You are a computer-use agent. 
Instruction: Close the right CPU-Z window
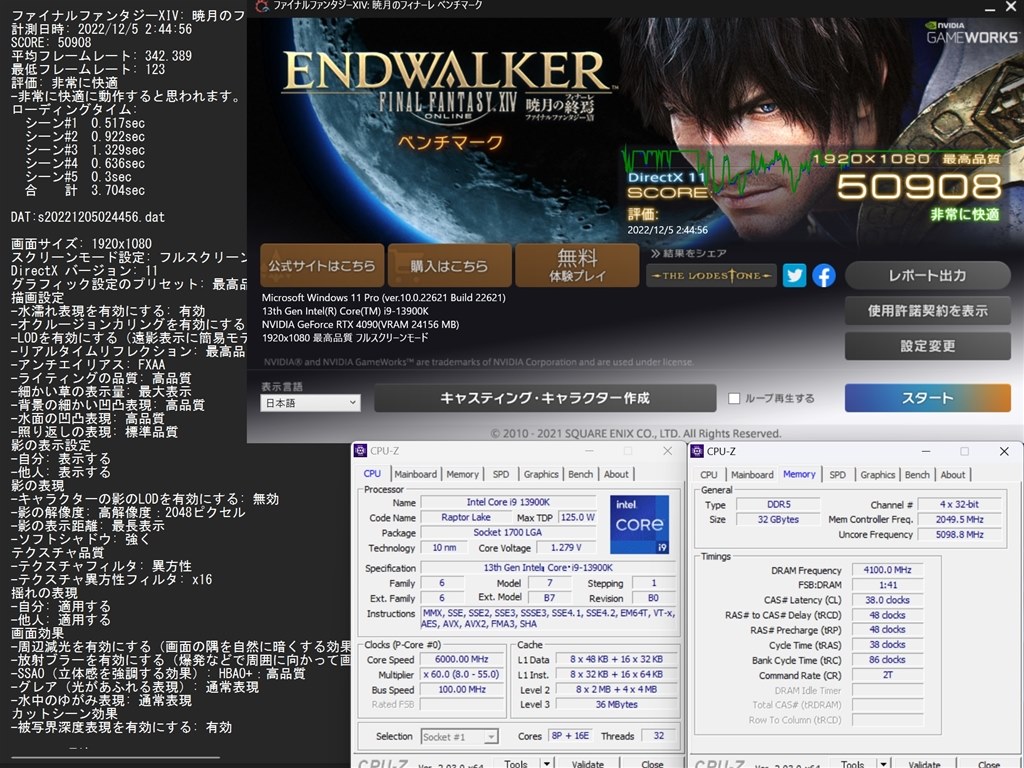pos(1004,451)
